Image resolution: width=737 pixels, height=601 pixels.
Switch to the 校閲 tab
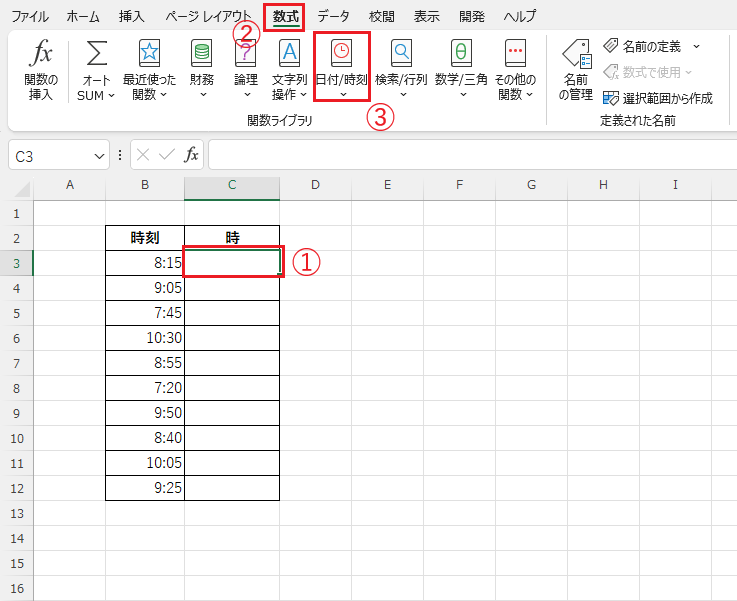(x=382, y=16)
